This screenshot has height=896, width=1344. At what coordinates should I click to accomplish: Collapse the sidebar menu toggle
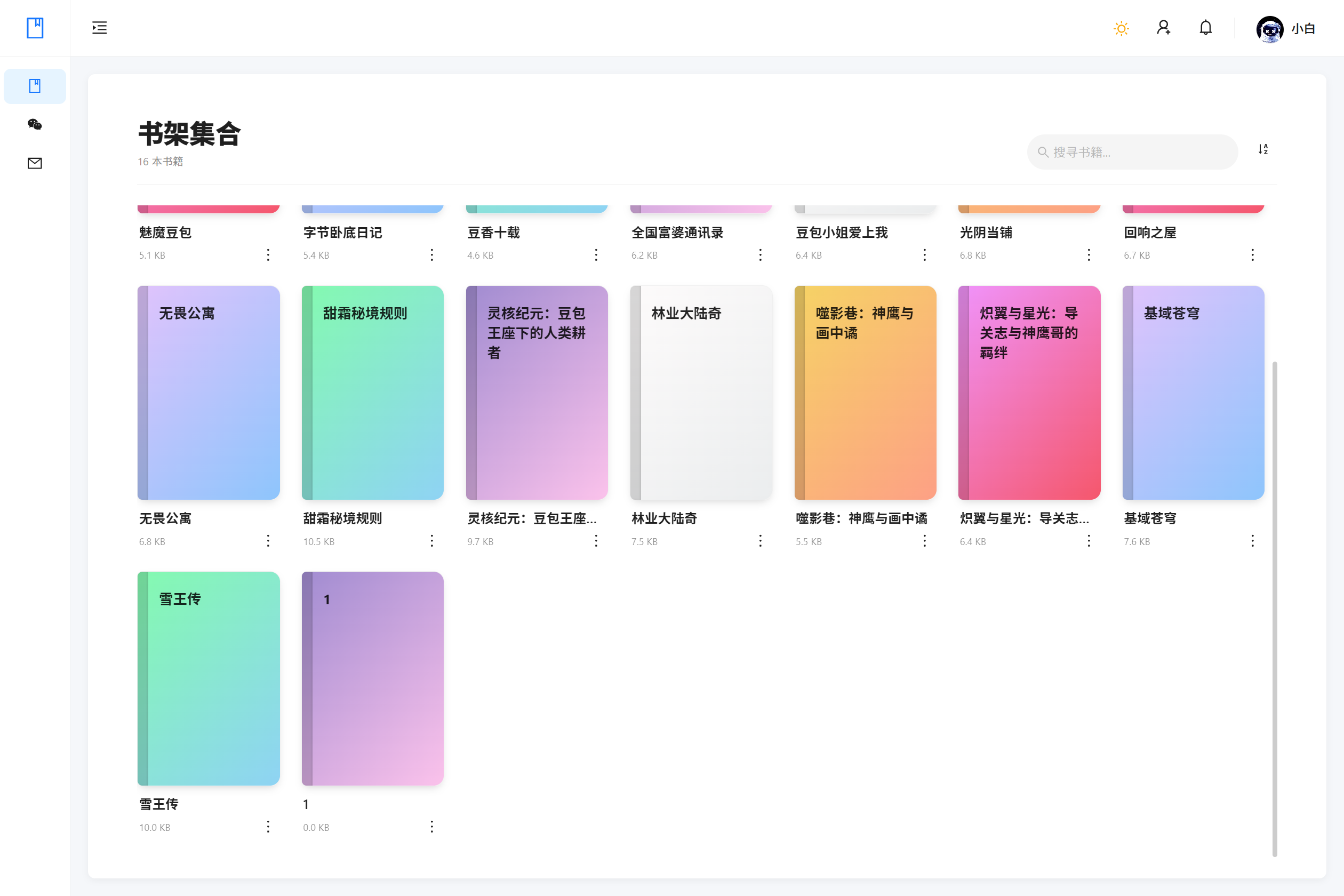tap(99, 28)
